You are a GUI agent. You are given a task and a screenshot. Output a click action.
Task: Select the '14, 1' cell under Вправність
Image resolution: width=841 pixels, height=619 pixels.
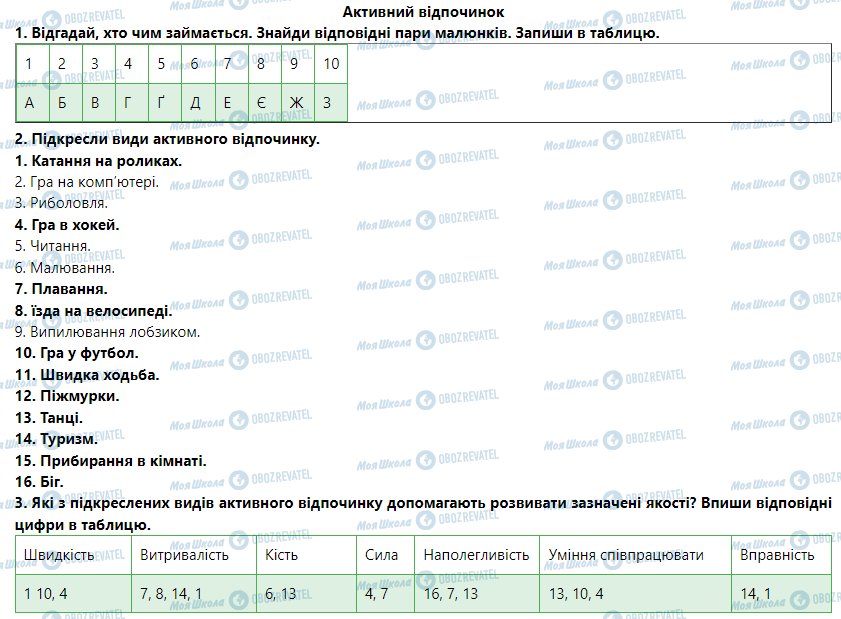(x=755, y=593)
